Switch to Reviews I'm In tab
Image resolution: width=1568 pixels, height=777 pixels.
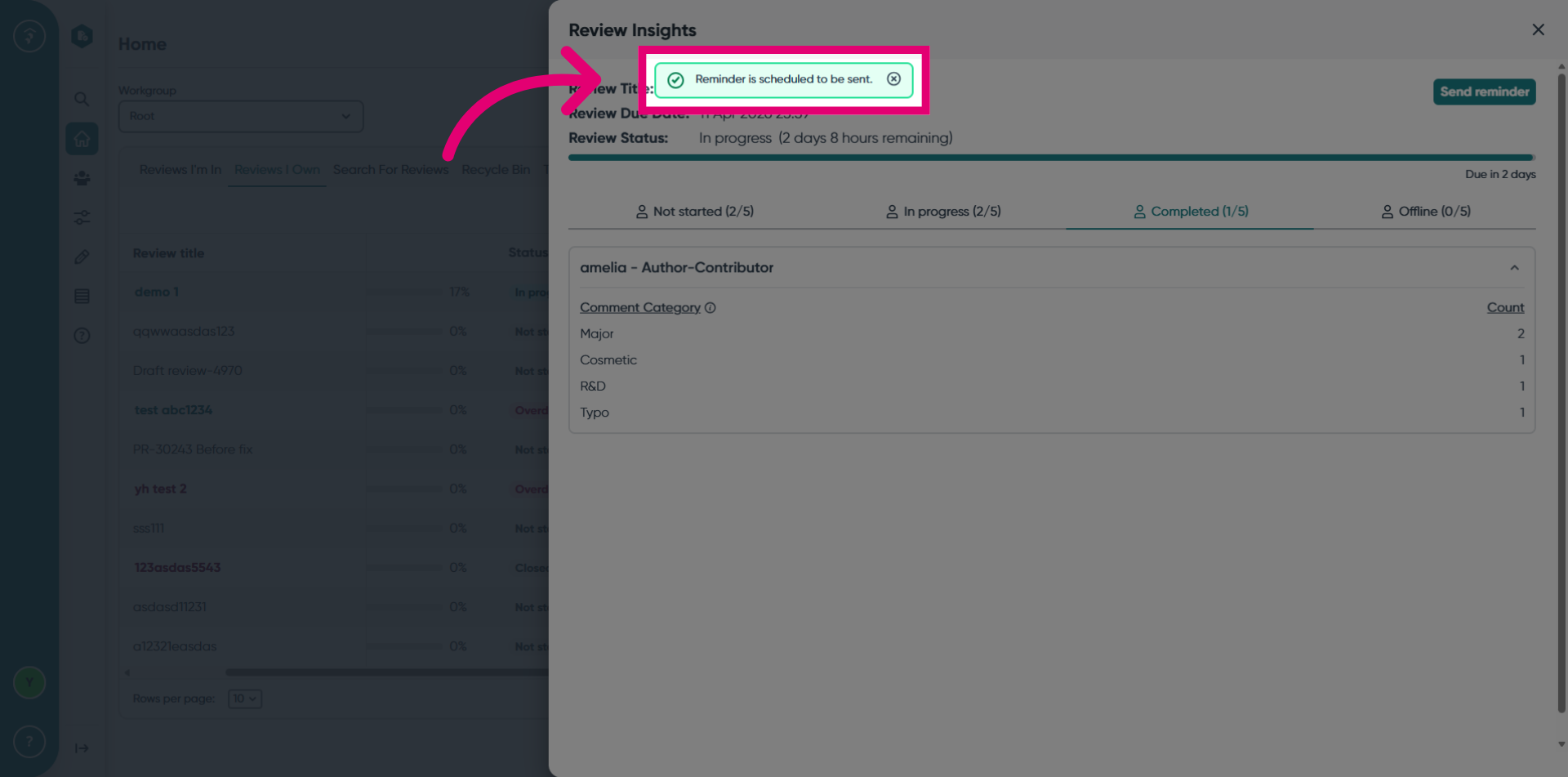click(180, 170)
